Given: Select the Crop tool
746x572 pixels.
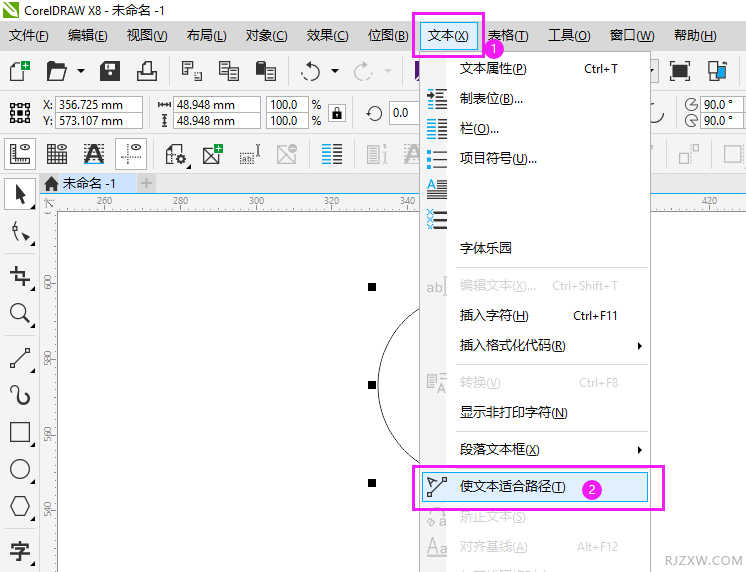Looking at the screenshot, I should (x=19, y=276).
